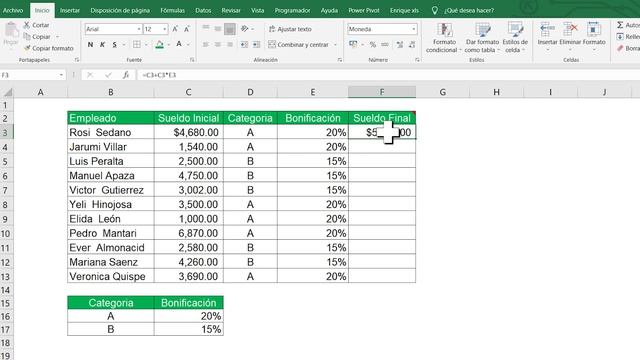Align cell content to vertical middle

(x=218, y=29)
